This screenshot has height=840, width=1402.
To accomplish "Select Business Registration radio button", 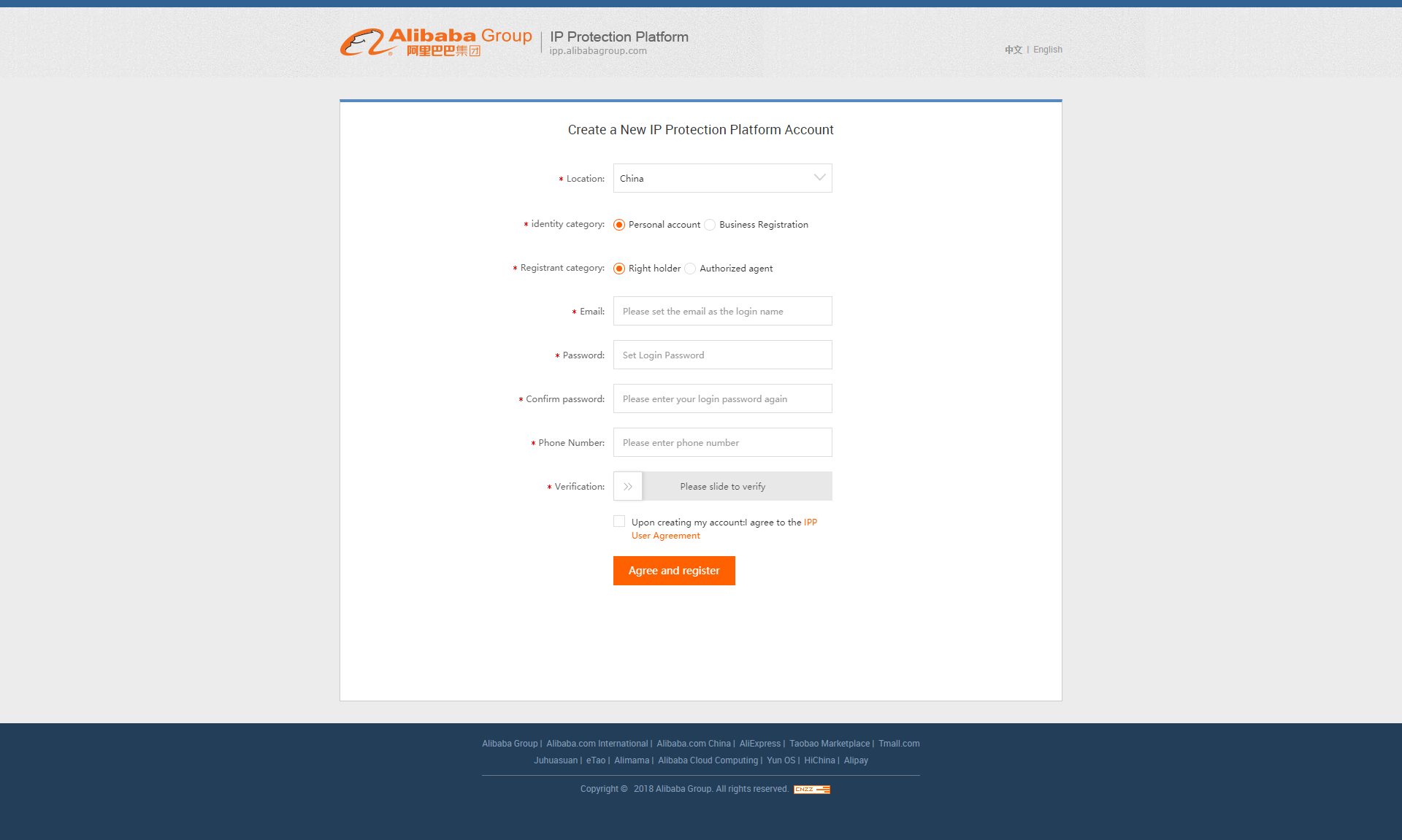I will tap(711, 224).
